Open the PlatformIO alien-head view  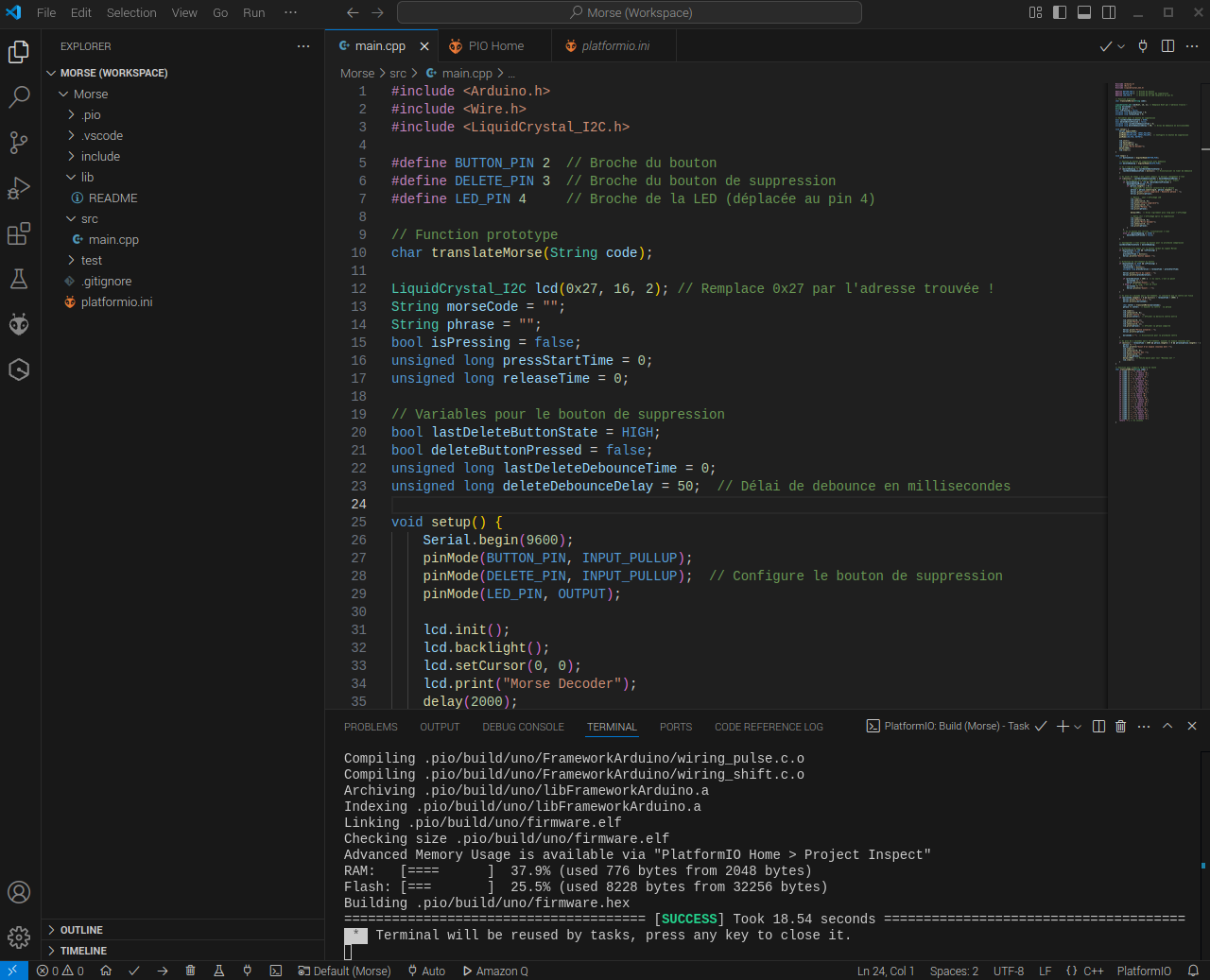click(19, 324)
